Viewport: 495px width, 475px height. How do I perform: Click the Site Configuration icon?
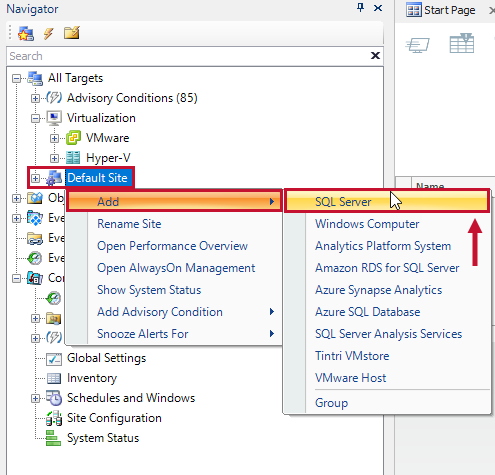click(x=54, y=418)
